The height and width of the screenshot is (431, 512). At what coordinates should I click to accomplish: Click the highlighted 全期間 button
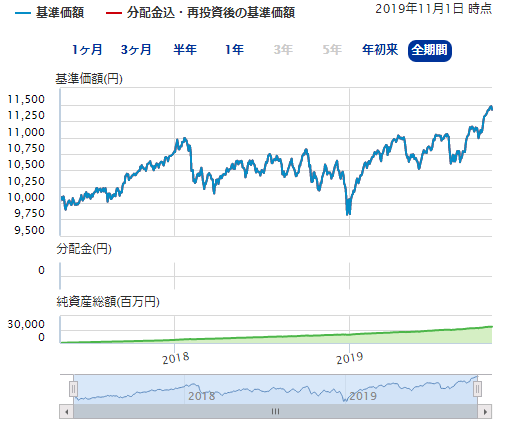coord(430,51)
